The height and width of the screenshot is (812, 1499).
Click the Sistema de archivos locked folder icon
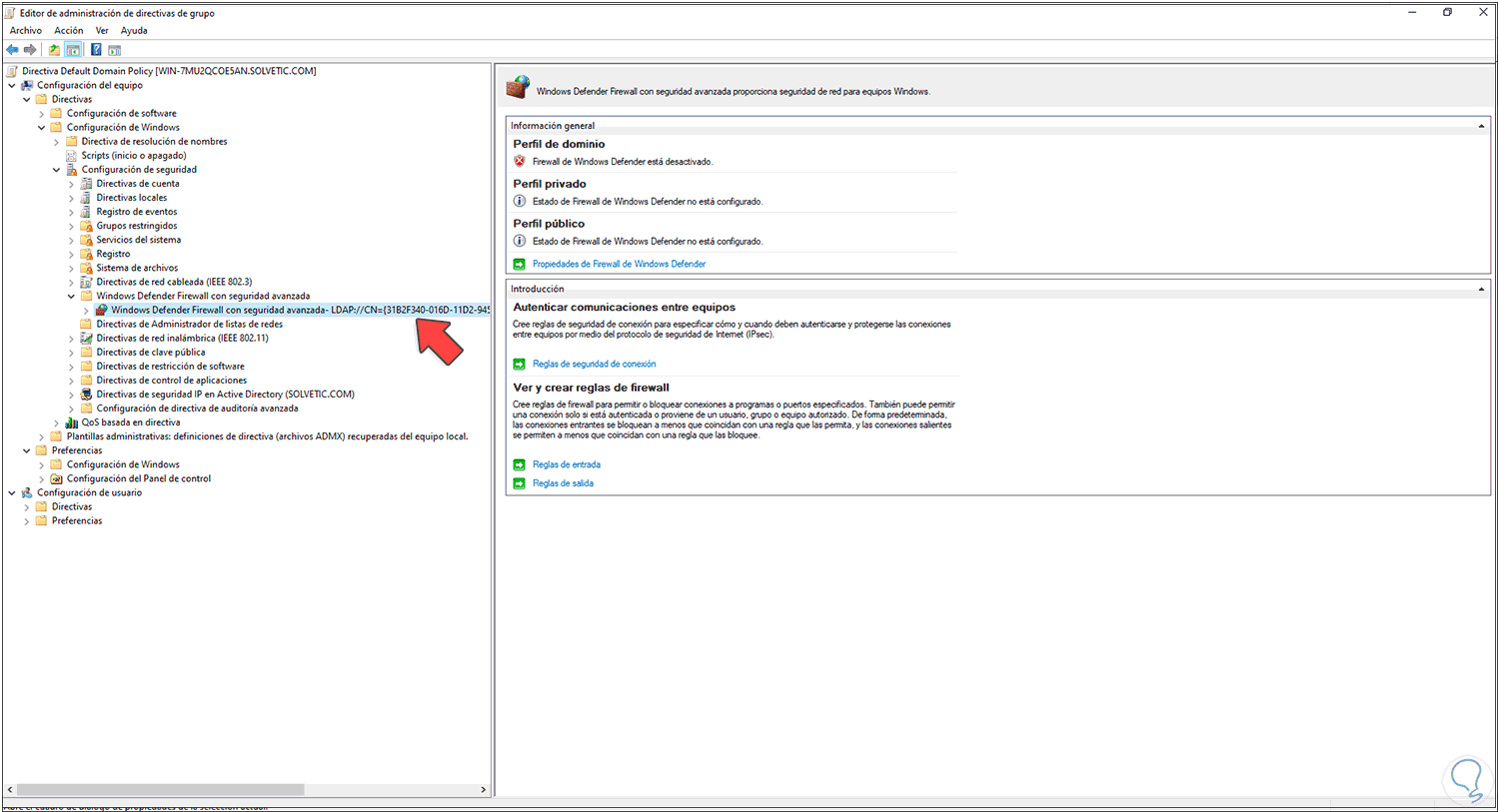pyautogui.click(x=86, y=268)
